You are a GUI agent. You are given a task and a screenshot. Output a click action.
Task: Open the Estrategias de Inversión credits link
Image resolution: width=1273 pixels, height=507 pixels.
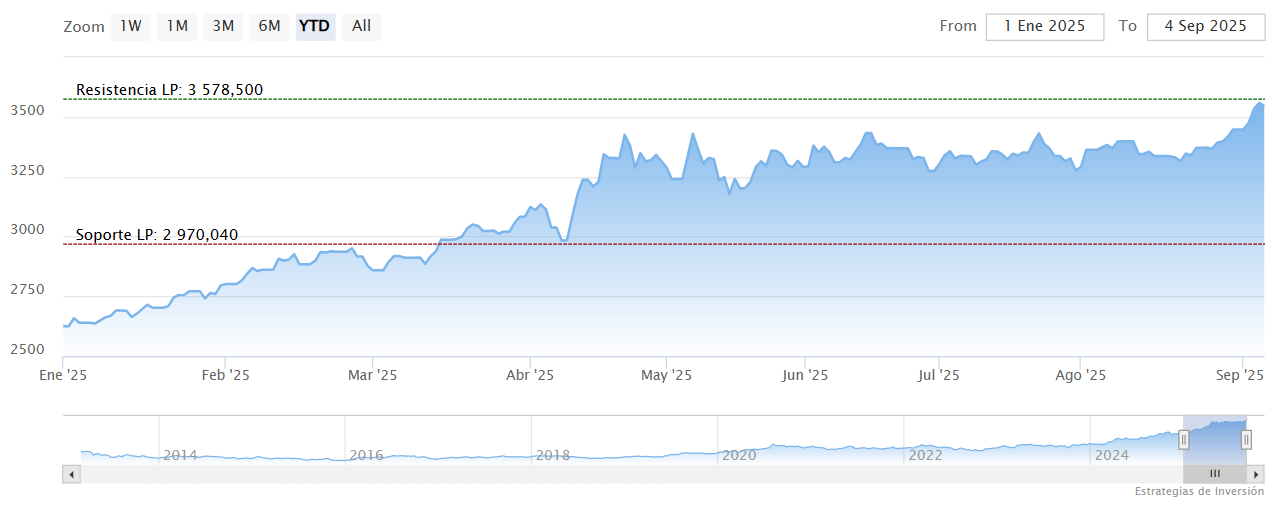coord(1199,492)
